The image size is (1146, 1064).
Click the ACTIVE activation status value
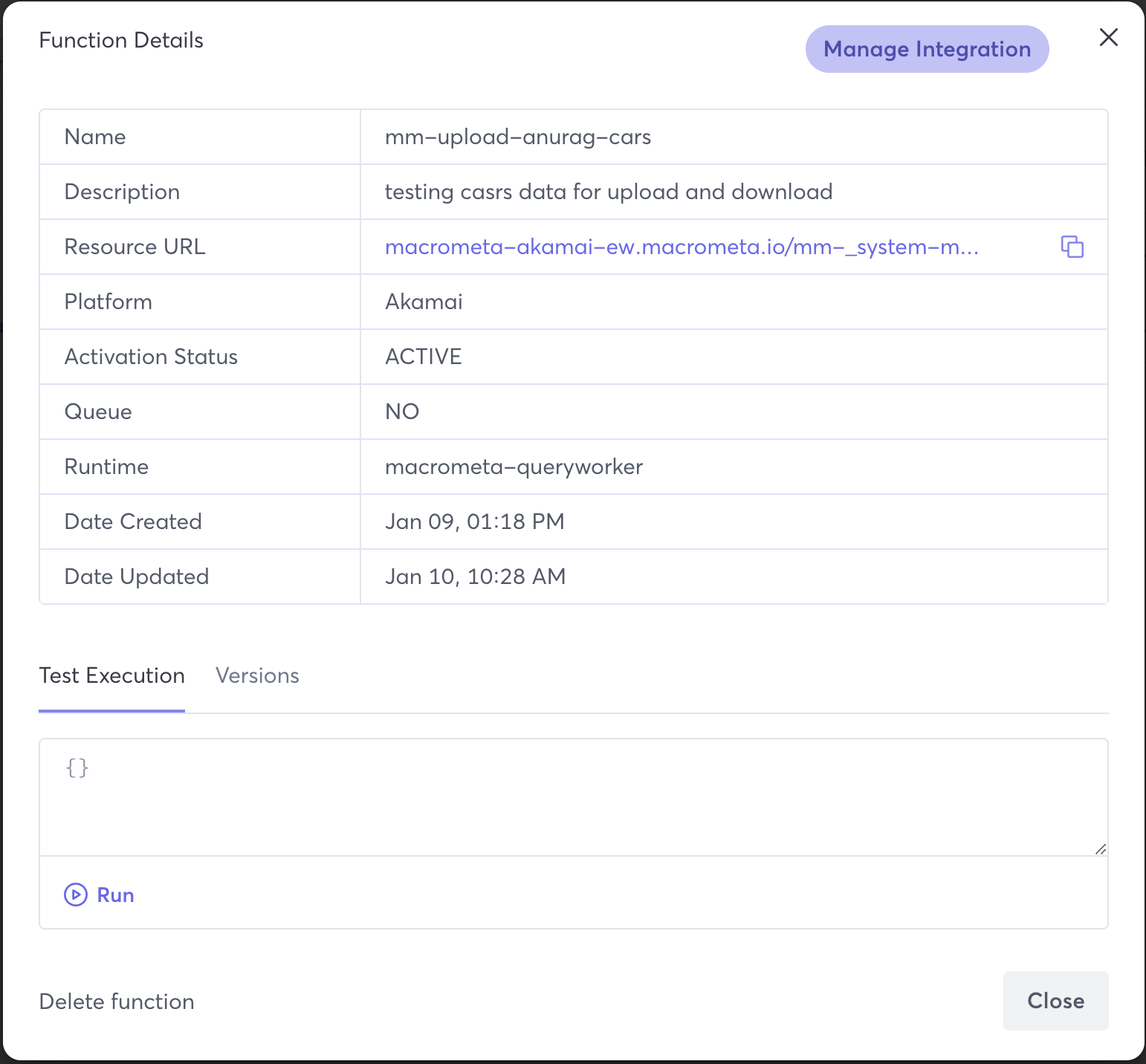click(x=423, y=357)
